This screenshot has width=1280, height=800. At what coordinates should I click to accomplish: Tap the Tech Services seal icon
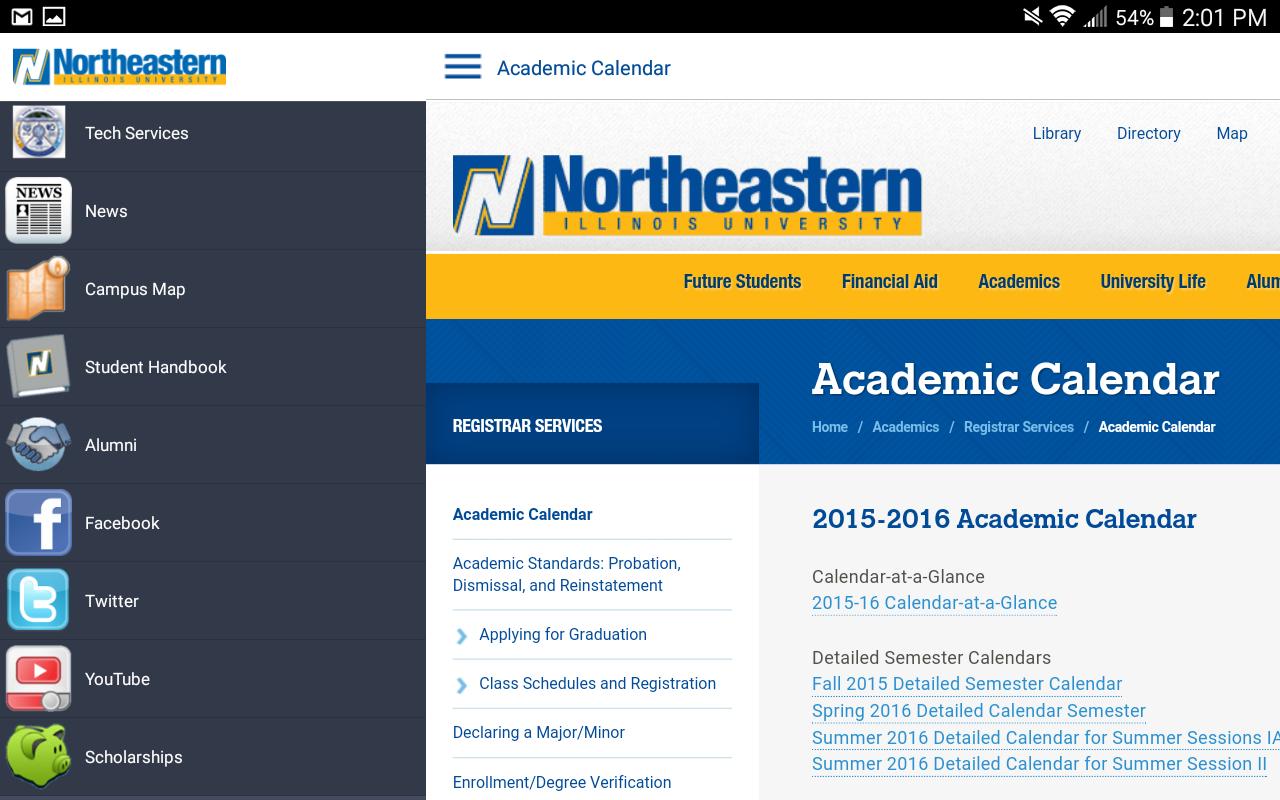click(x=39, y=132)
